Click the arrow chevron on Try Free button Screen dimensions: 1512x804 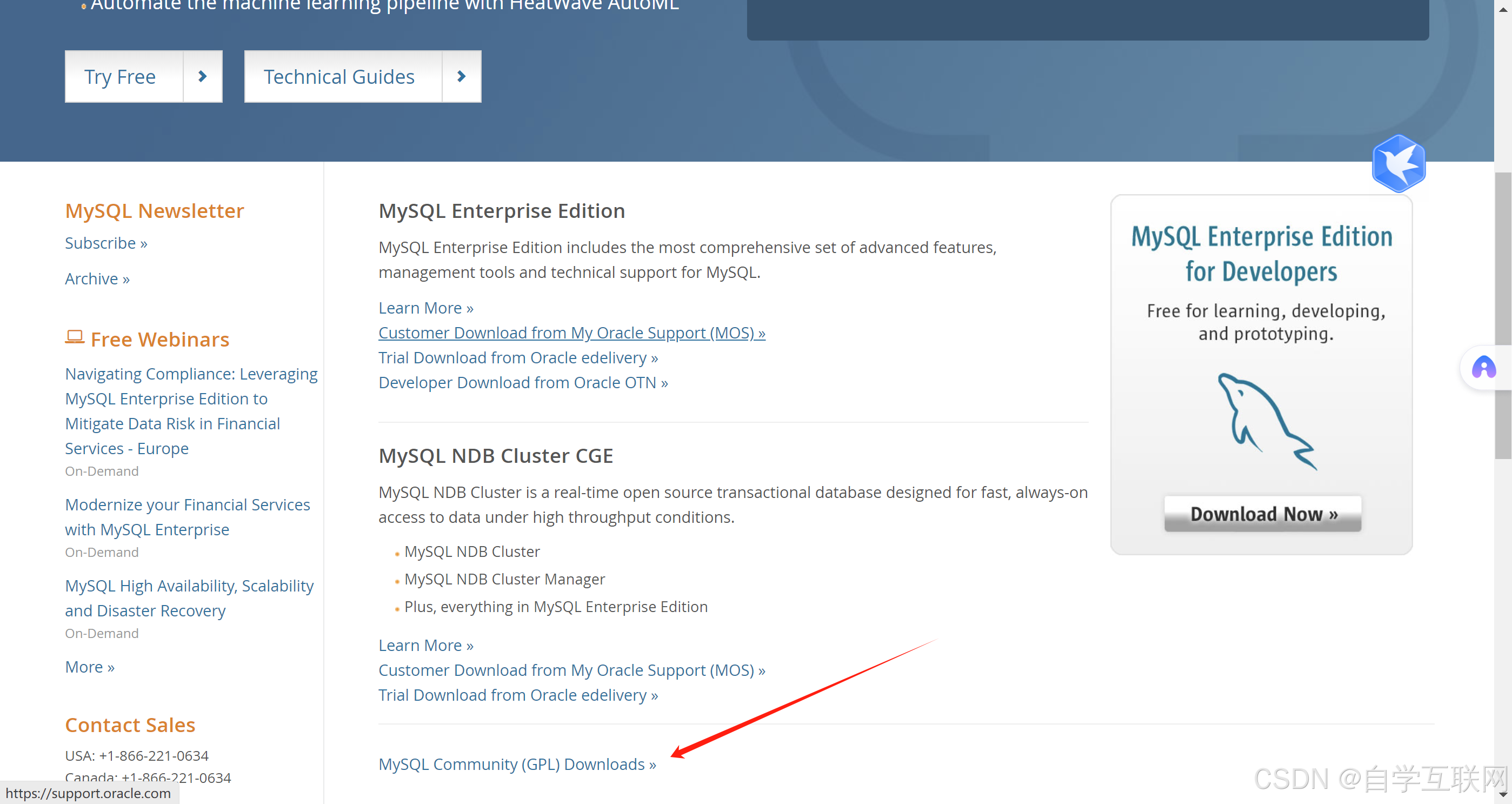pyautogui.click(x=202, y=76)
